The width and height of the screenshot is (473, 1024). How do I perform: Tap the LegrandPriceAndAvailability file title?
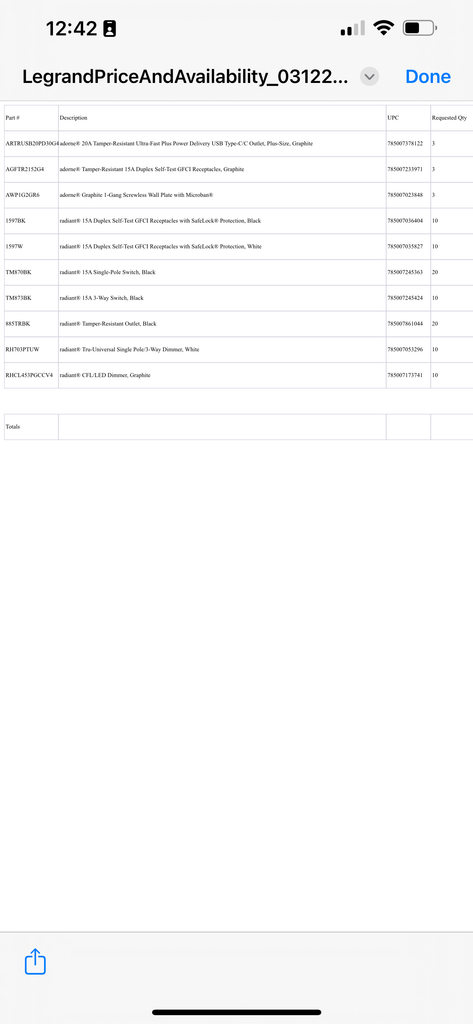click(186, 77)
